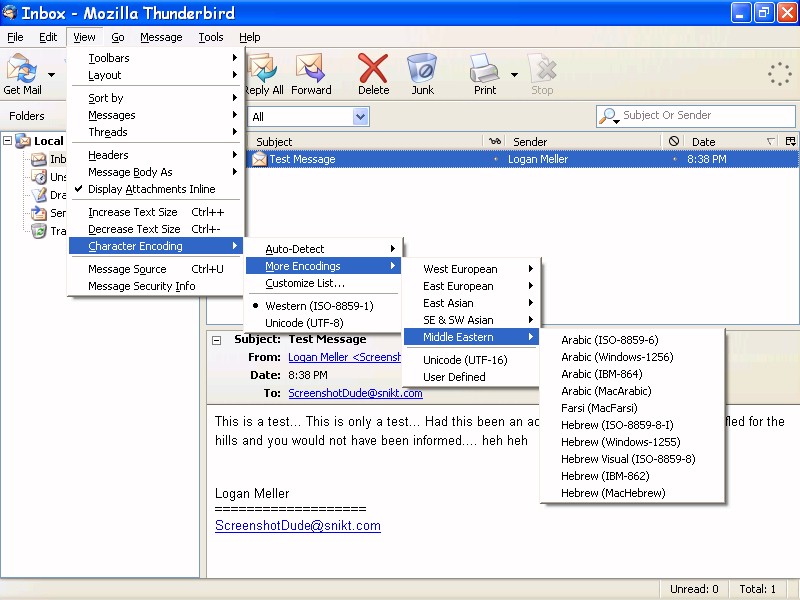Mark message as Junk via toolbar icon
Screen dimensions: 800x600
click(422, 68)
